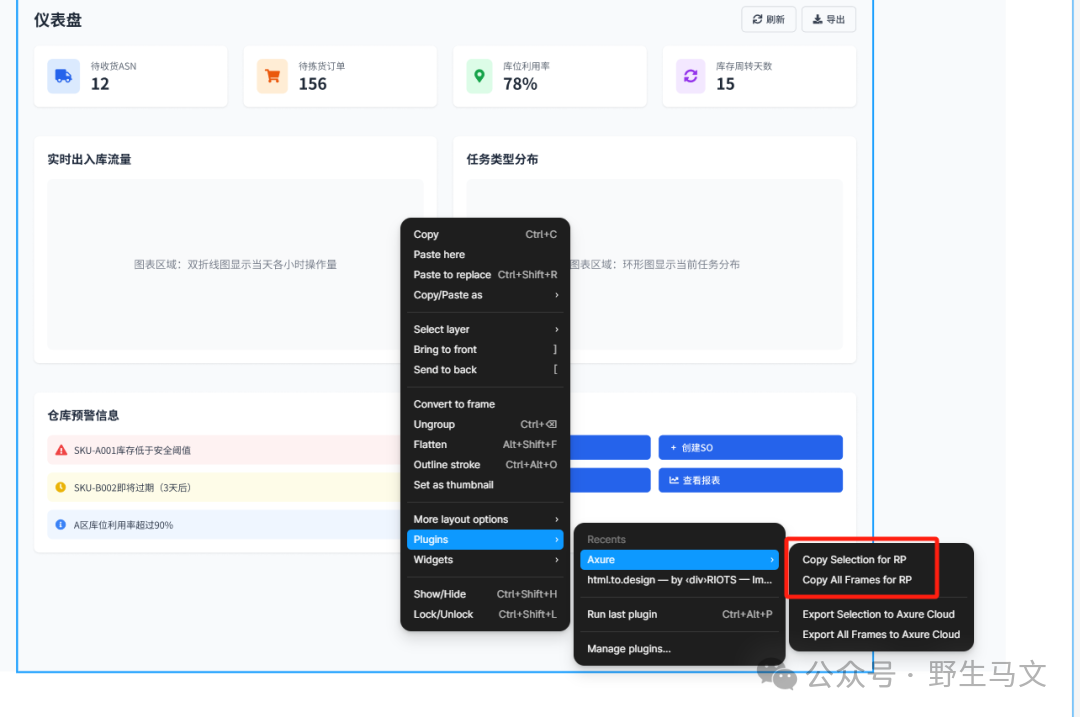Choose Export Selection to Axure Cloud

pos(878,614)
